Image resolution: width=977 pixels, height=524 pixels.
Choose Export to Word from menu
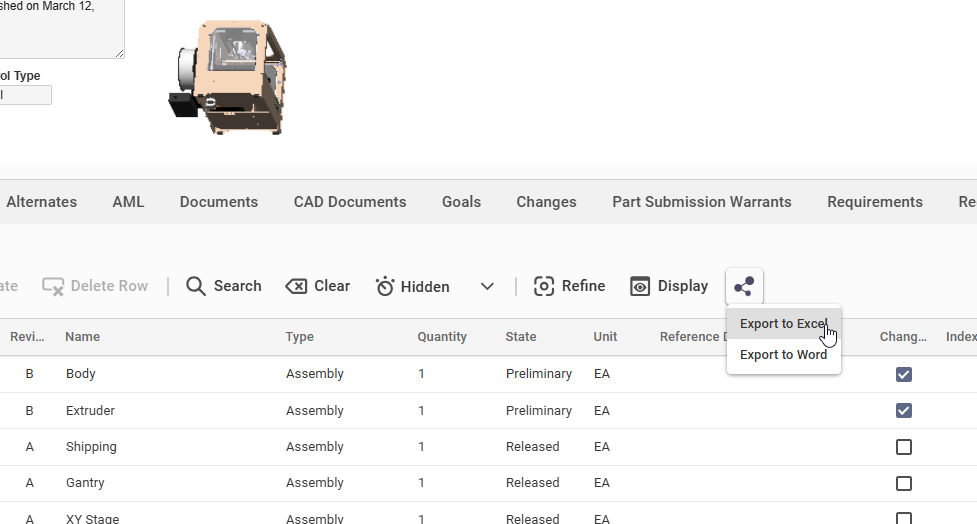[783, 355]
